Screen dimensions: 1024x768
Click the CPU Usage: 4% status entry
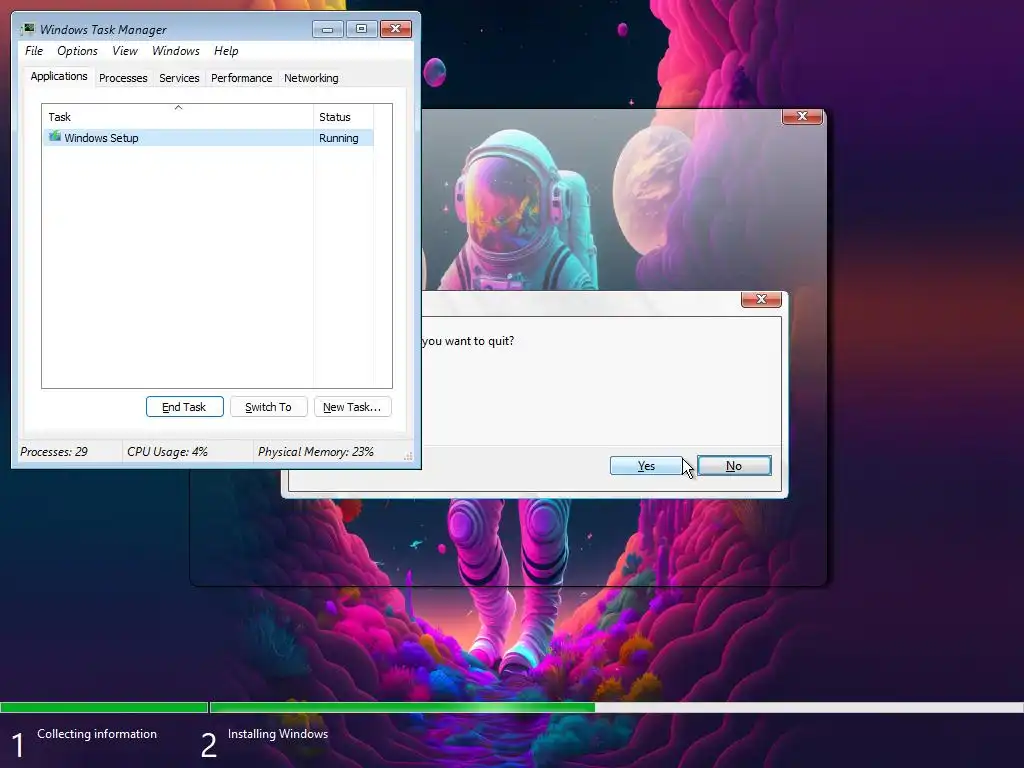(167, 452)
